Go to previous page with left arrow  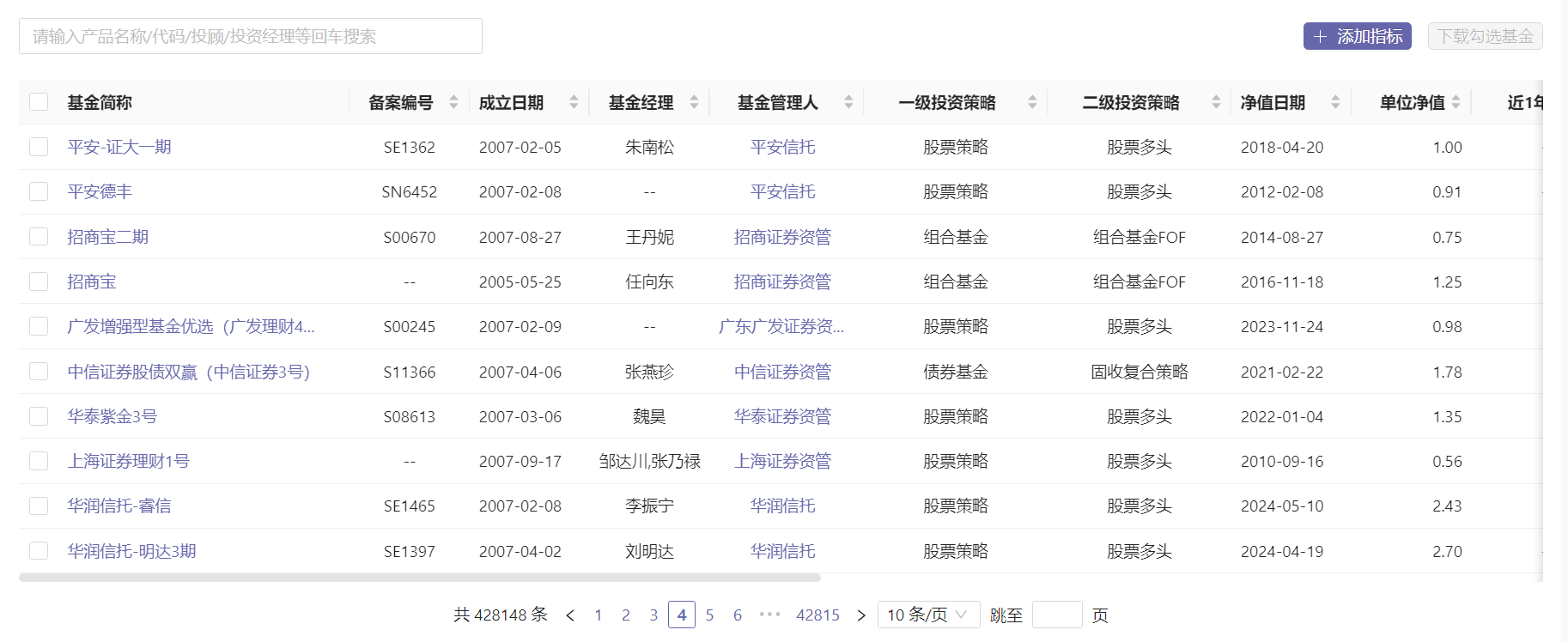point(570,615)
